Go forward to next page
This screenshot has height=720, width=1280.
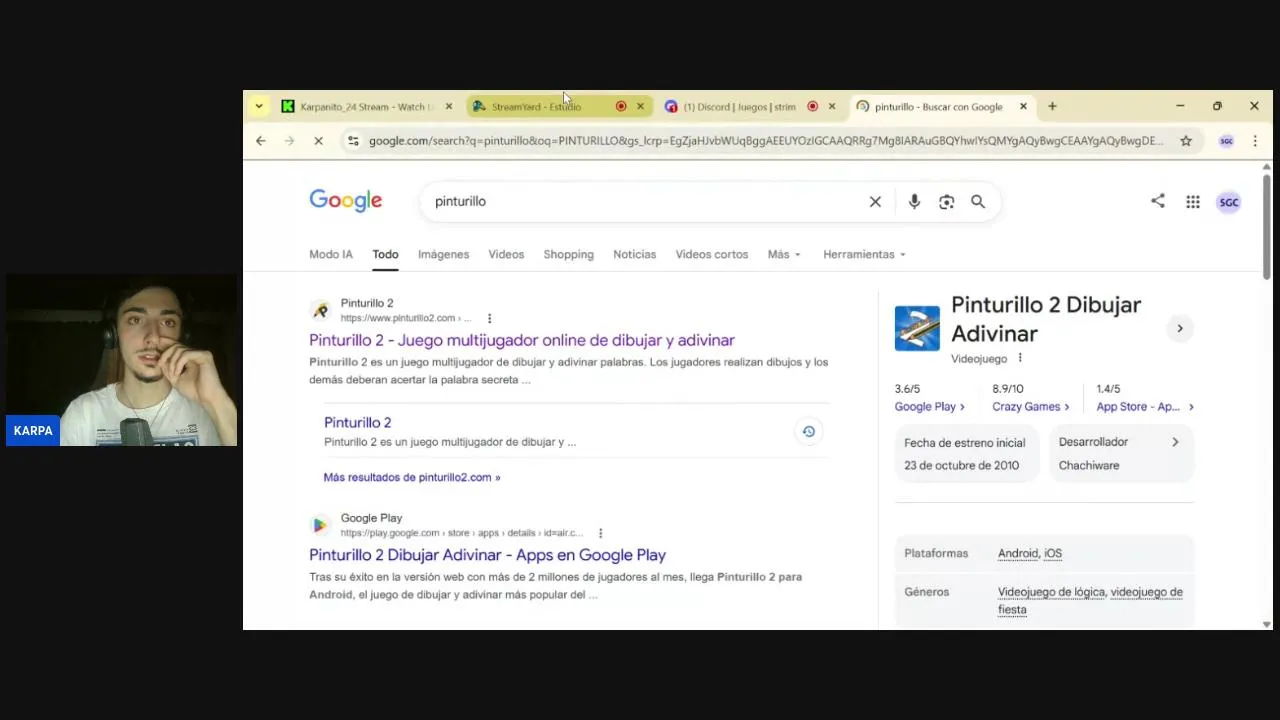click(x=290, y=141)
